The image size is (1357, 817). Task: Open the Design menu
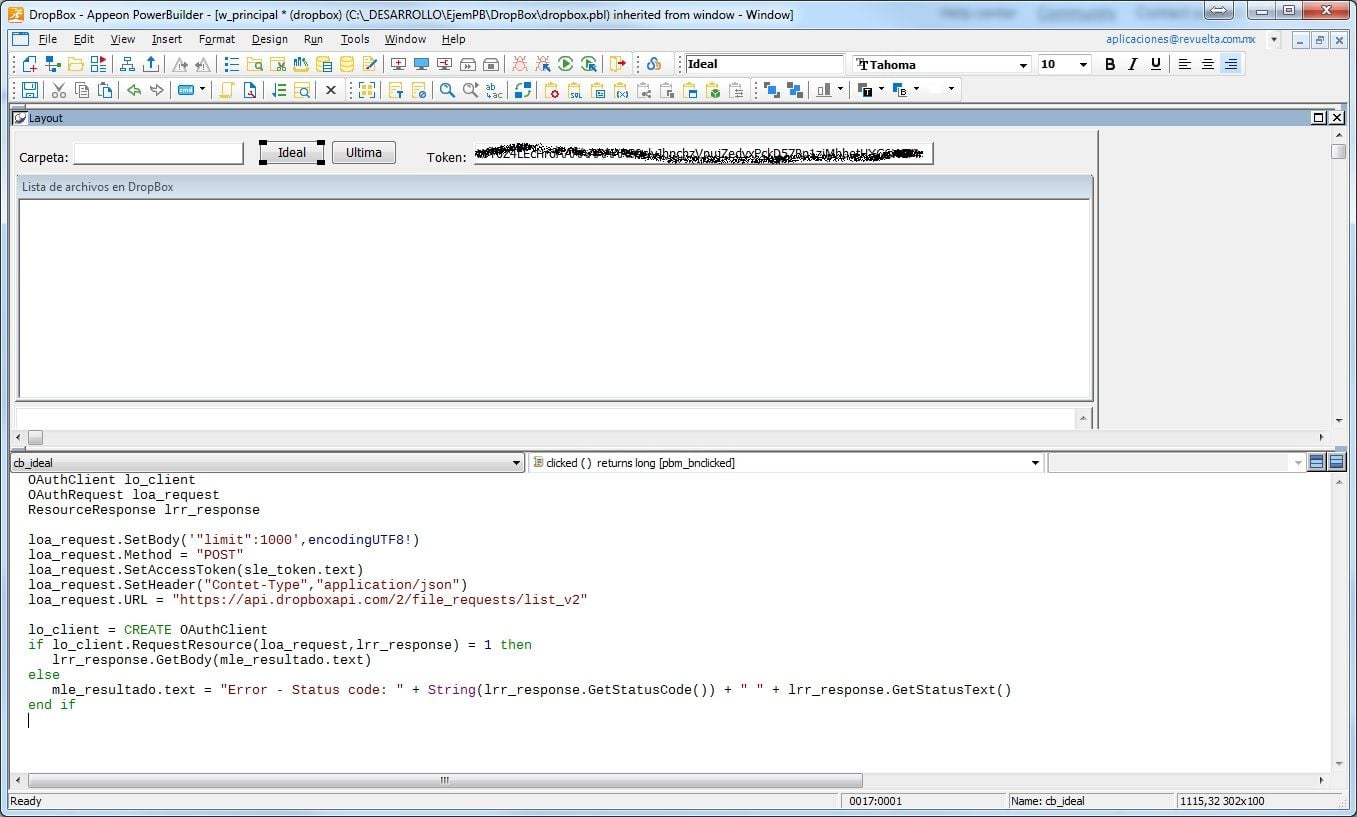(x=269, y=39)
